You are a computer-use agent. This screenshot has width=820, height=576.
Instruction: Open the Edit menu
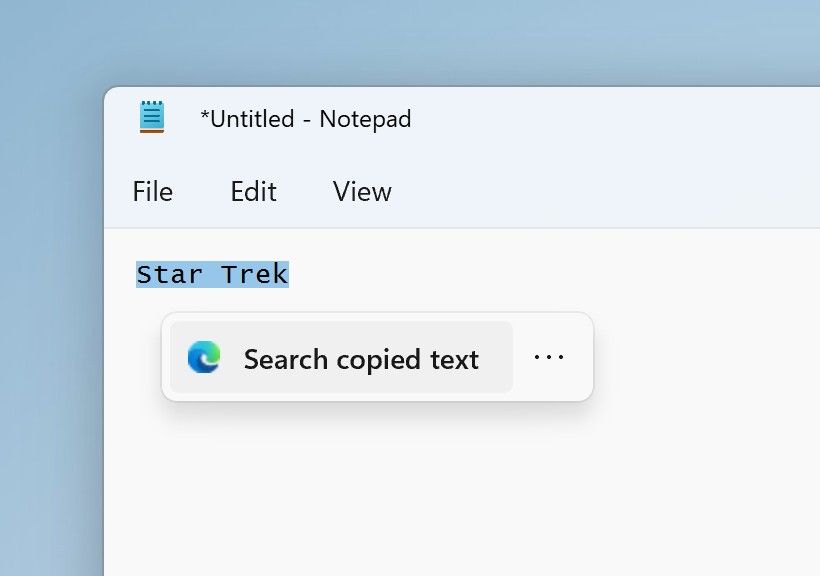[x=253, y=191]
